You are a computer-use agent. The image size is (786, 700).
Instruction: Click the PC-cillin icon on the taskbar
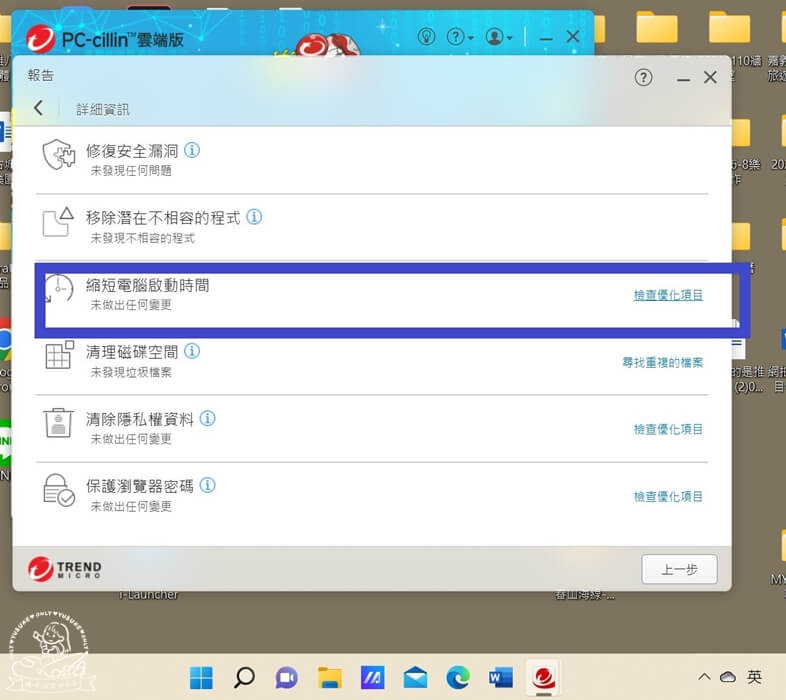click(544, 678)
